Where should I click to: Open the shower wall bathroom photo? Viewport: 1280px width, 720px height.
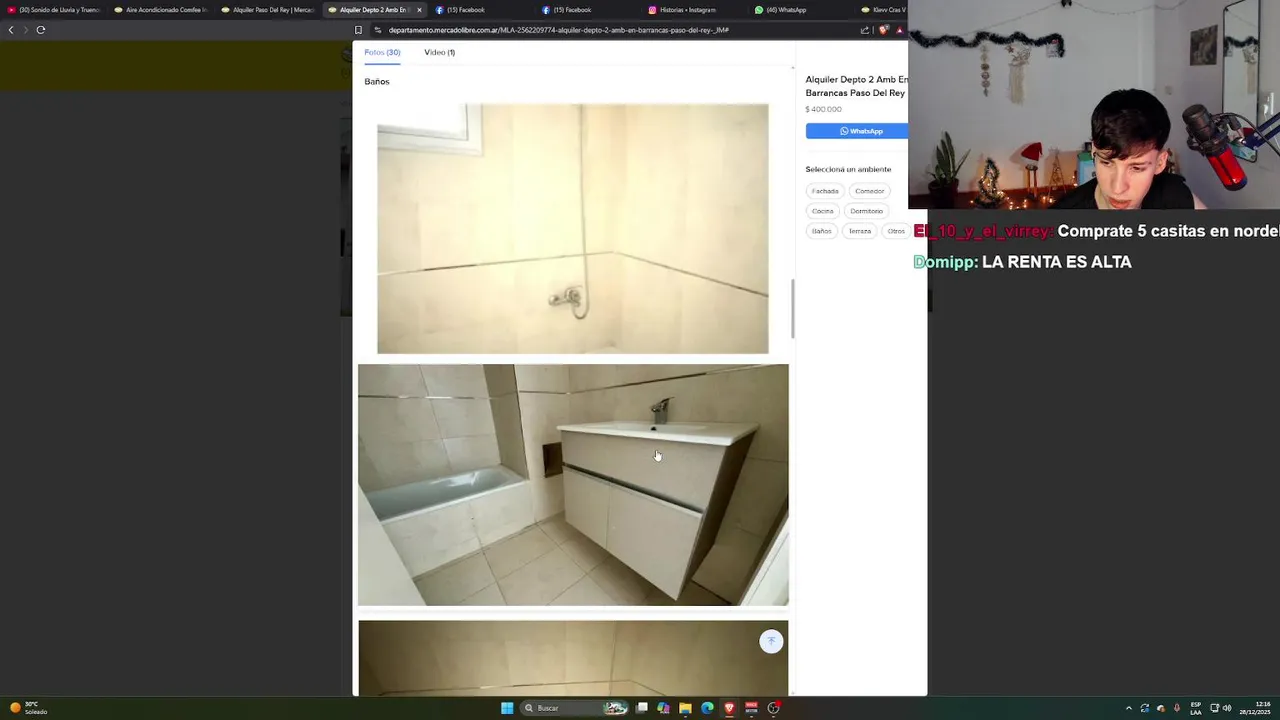coord(573,229)
